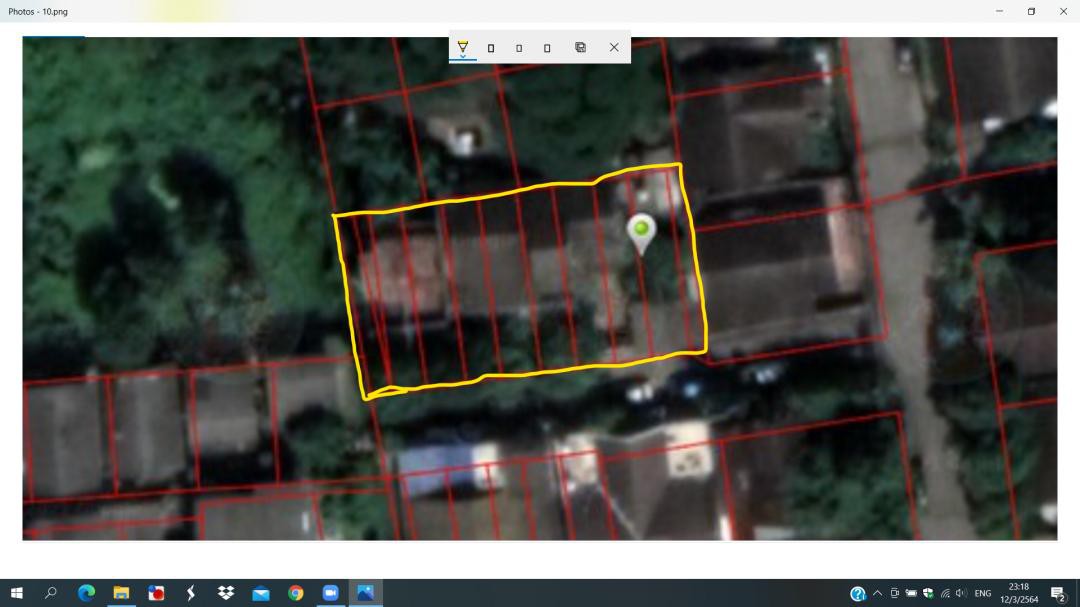Show hidden system tray icons

877,593
